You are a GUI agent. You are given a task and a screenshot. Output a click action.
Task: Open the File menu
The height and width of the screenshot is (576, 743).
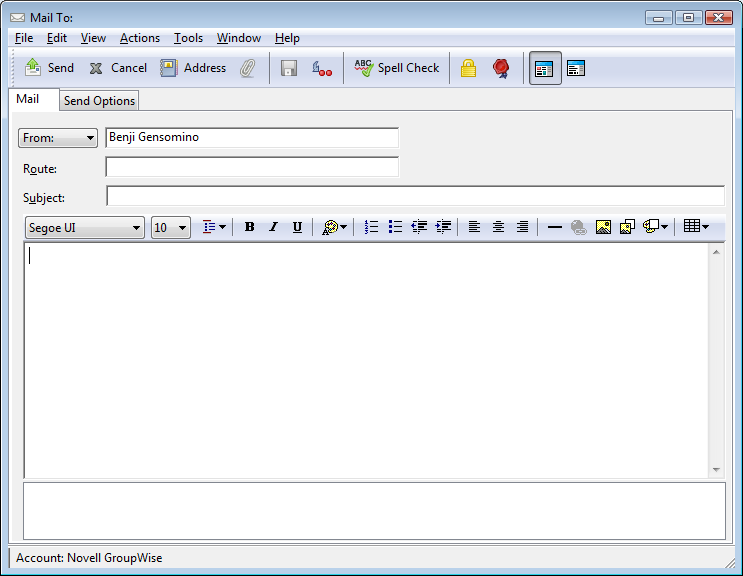[x=24, y=38]
